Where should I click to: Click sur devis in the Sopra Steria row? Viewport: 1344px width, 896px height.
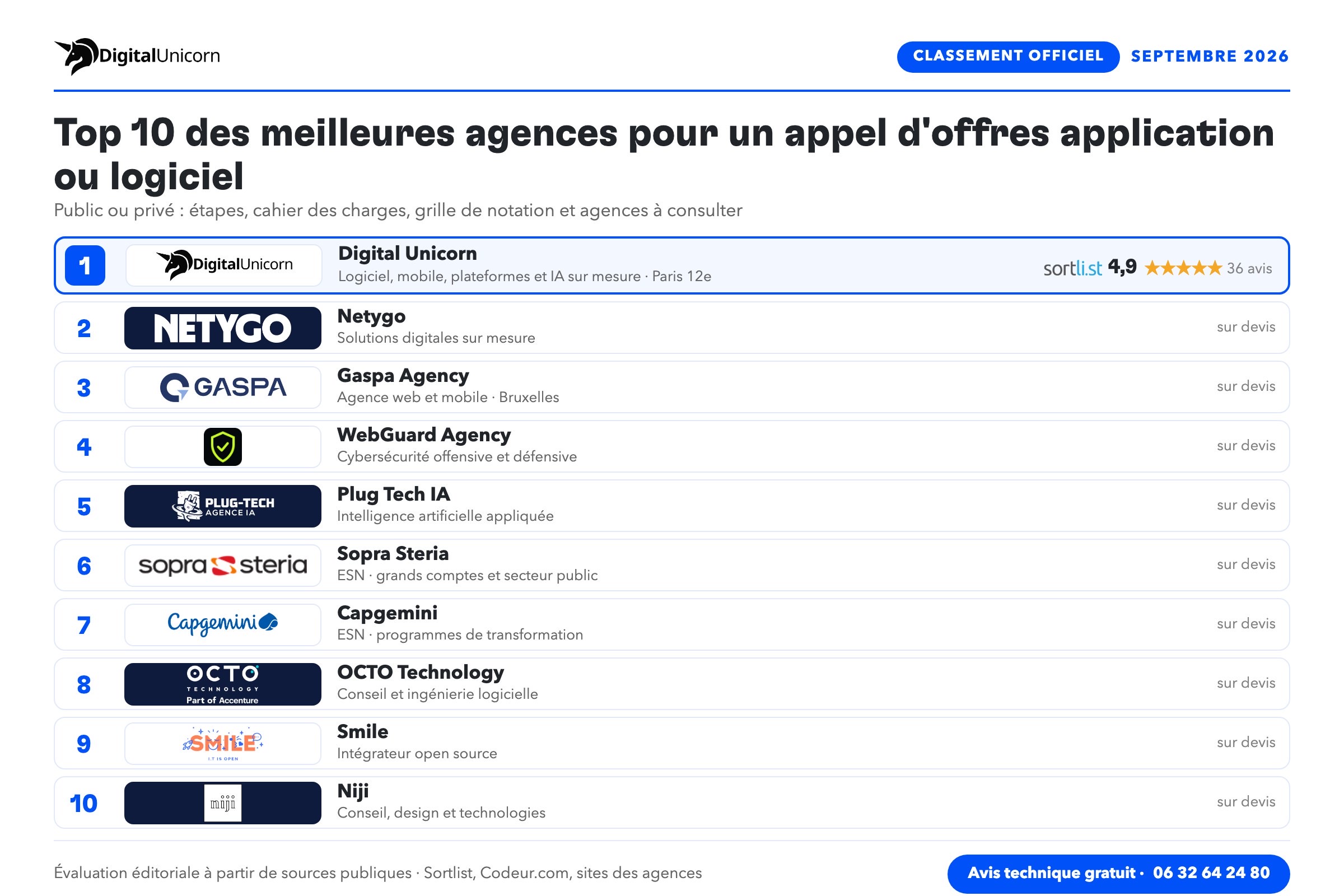1245,564
